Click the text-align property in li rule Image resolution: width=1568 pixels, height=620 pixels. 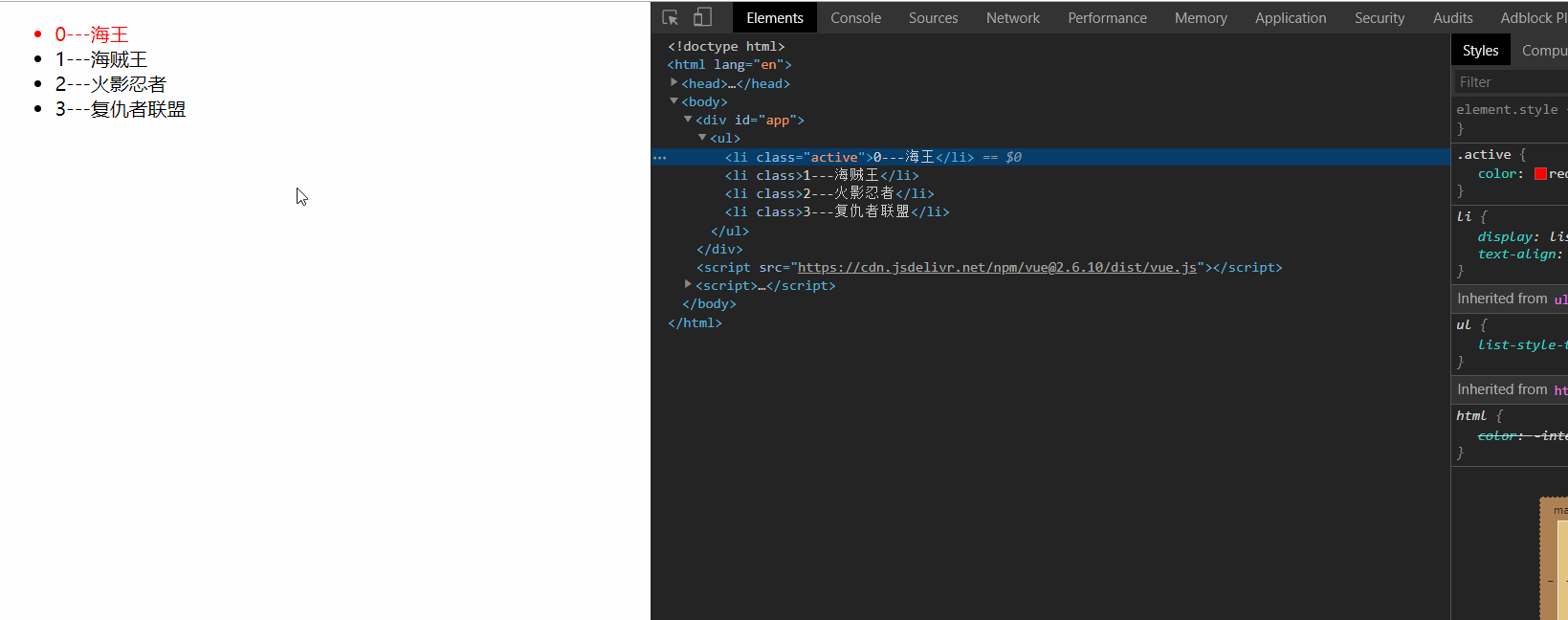point(1517,254)
